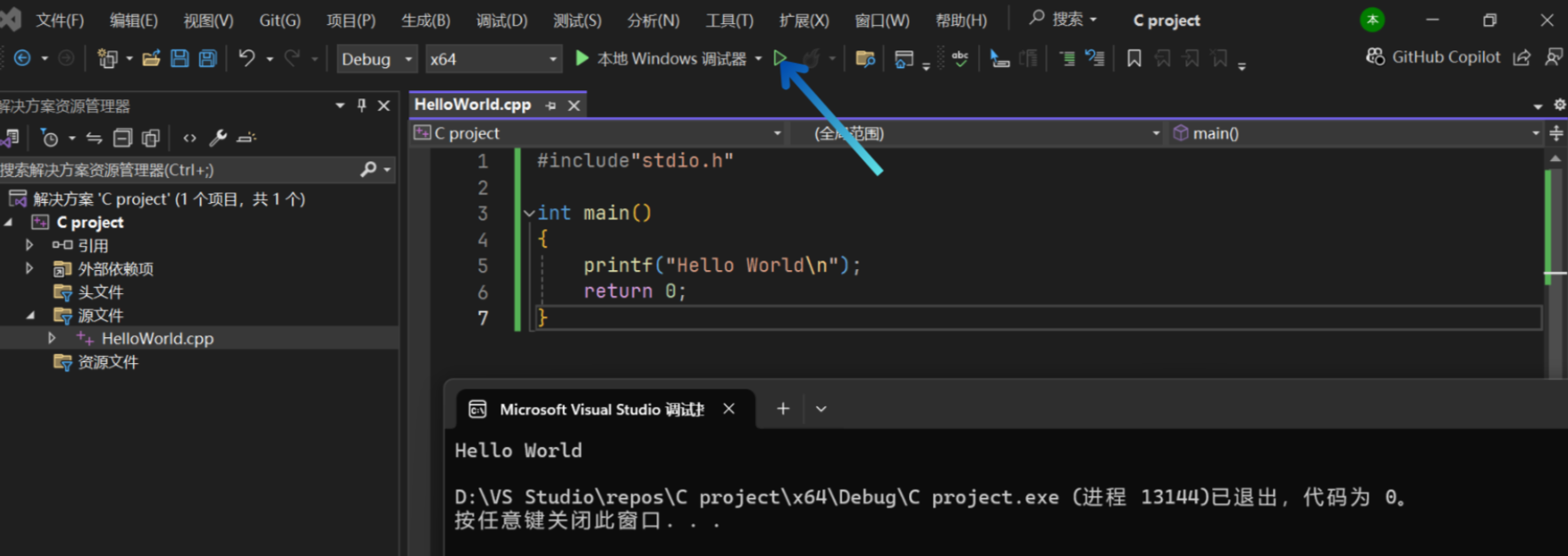Expand the 引用 references node
Viewport: 1568px width, 556px height.
[29, 245]
